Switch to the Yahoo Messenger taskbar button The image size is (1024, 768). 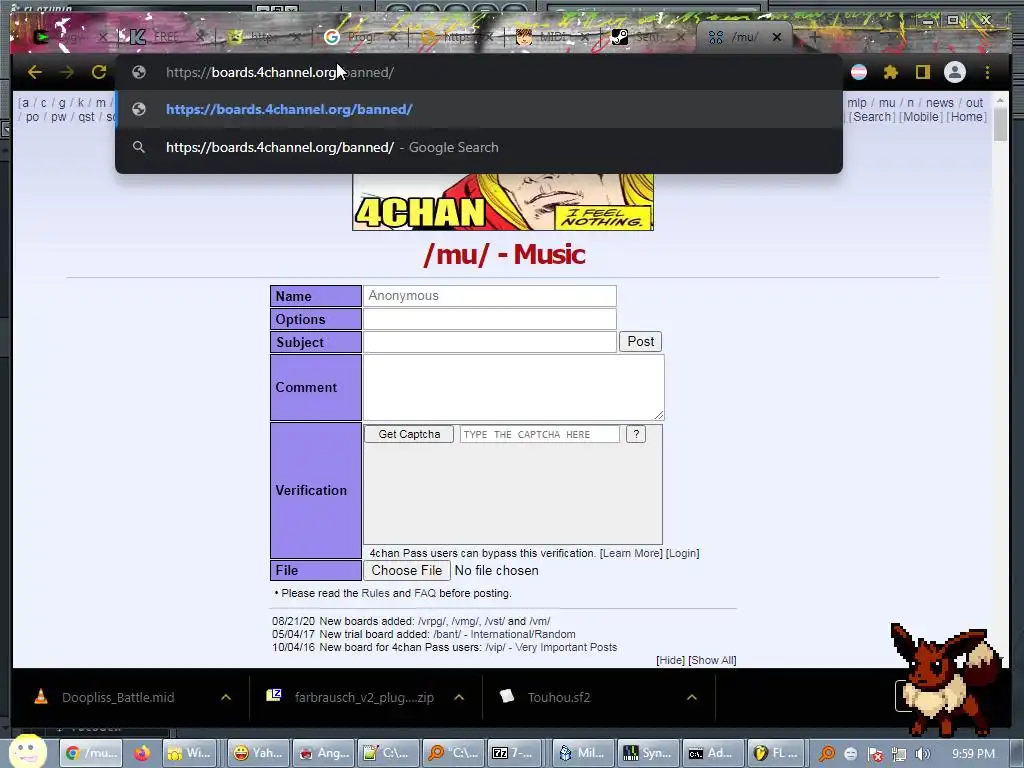point(259,753)
